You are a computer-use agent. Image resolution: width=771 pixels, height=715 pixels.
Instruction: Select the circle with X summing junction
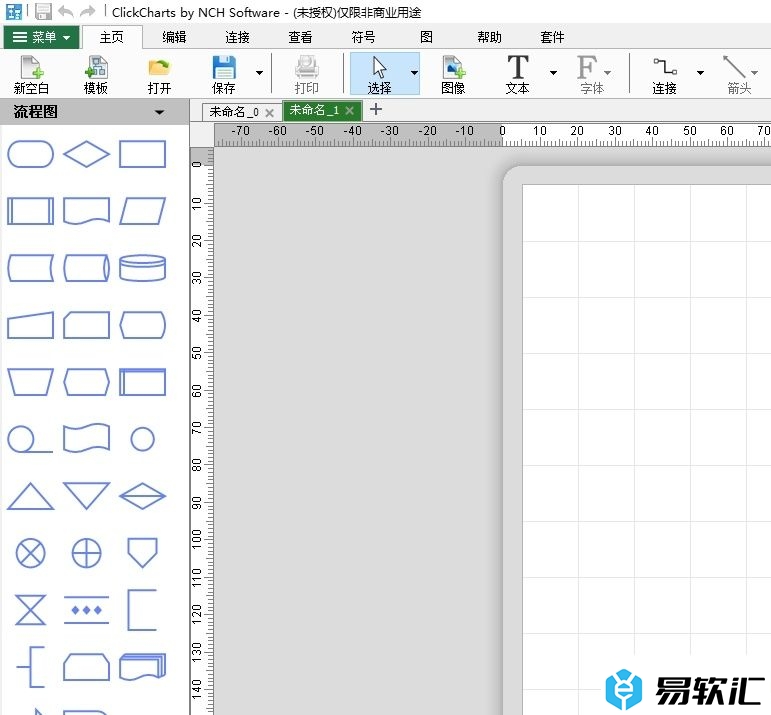pos(30,553)
